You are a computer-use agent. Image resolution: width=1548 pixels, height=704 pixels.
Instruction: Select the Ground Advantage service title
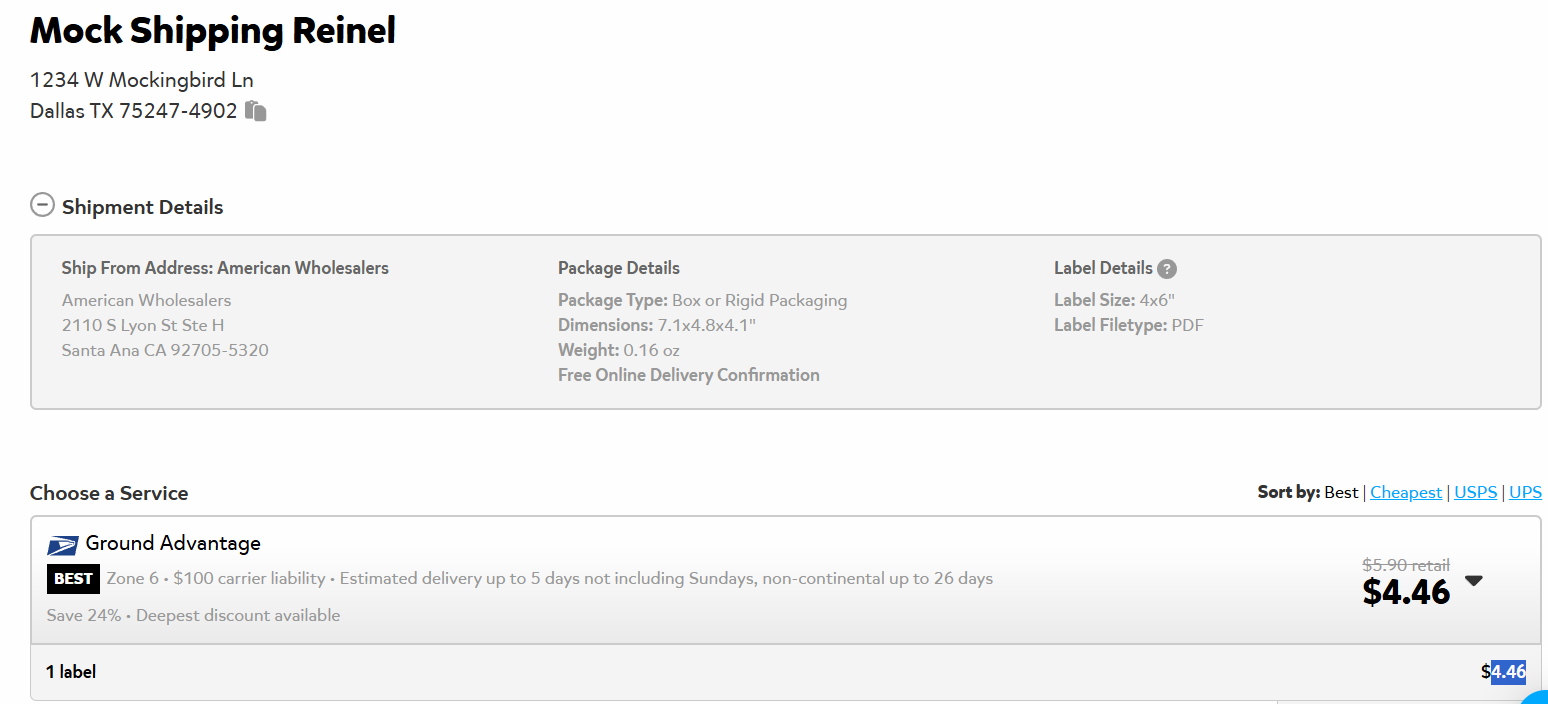(x=173, y=543)
